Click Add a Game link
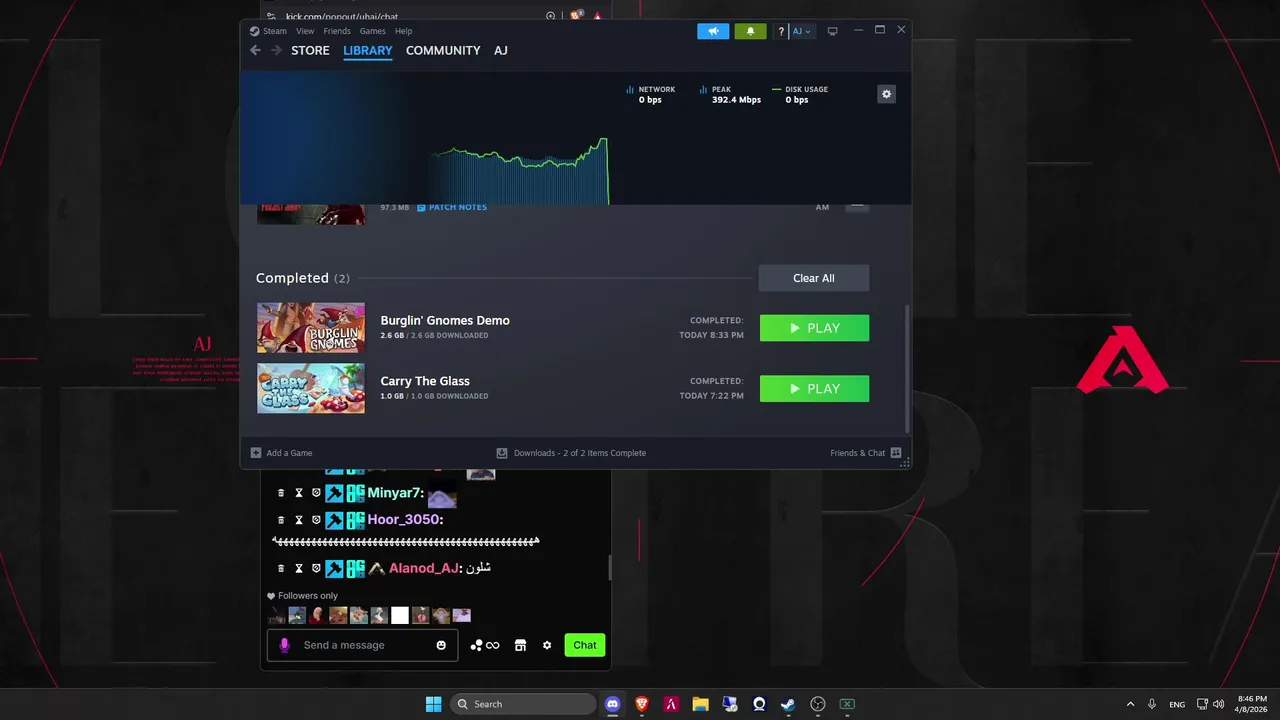The height and width of the screenshot is (720, 1280). point(289,453)
